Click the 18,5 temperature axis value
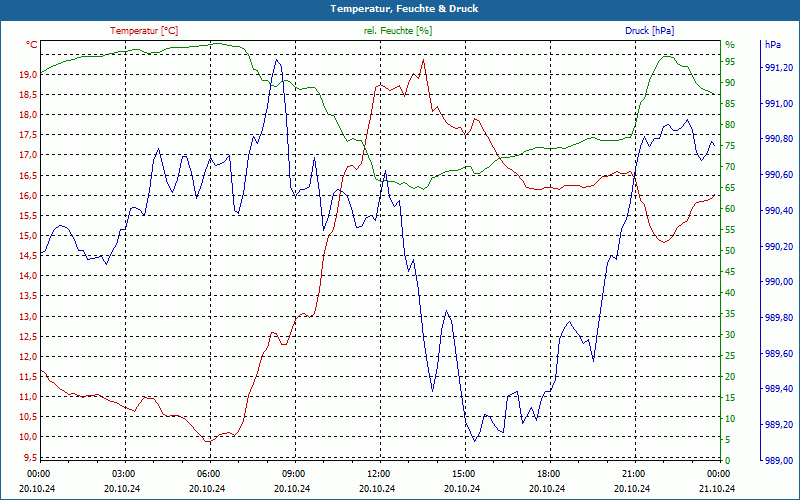 (x=28, y=94)
